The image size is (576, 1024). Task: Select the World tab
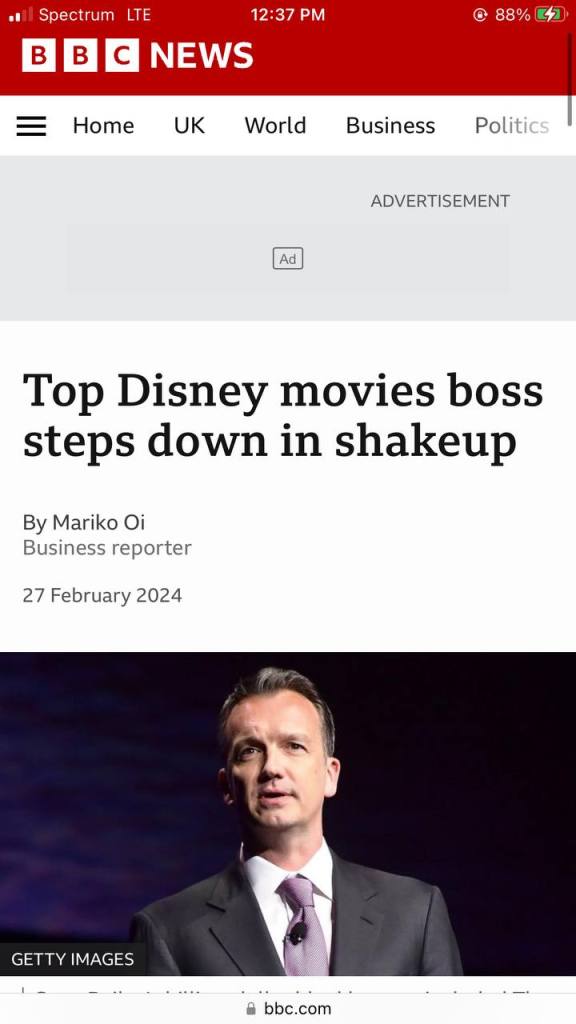(275, 125)
